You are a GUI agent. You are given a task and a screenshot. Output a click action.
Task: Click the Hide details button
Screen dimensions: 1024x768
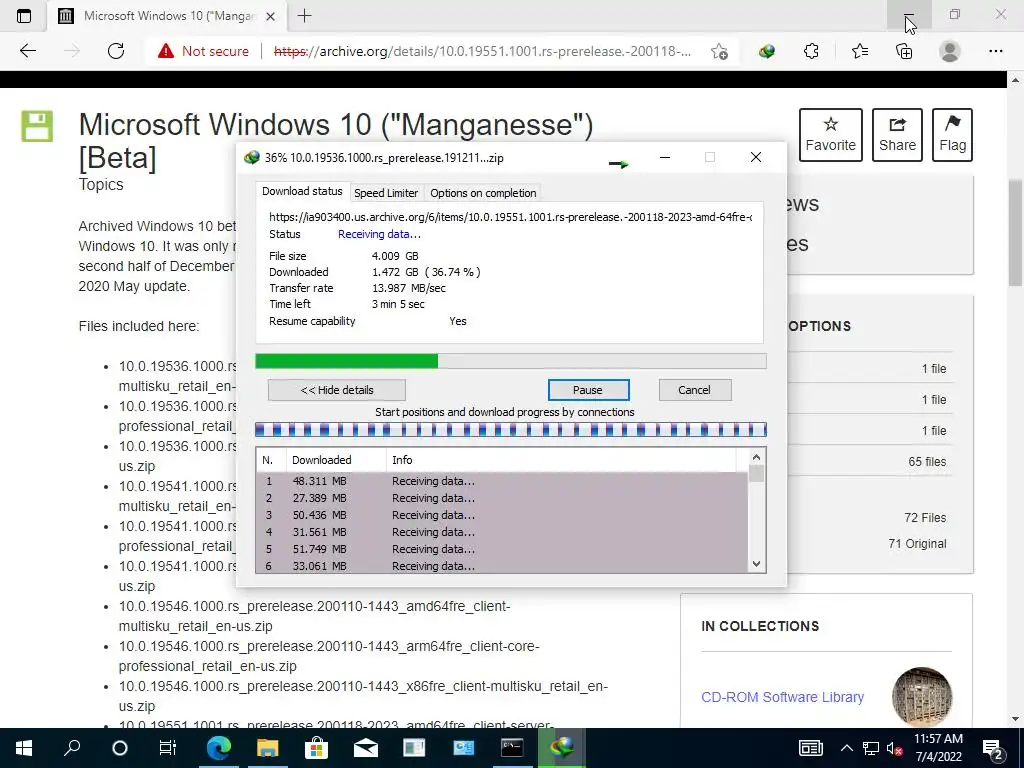coord(337,390)
